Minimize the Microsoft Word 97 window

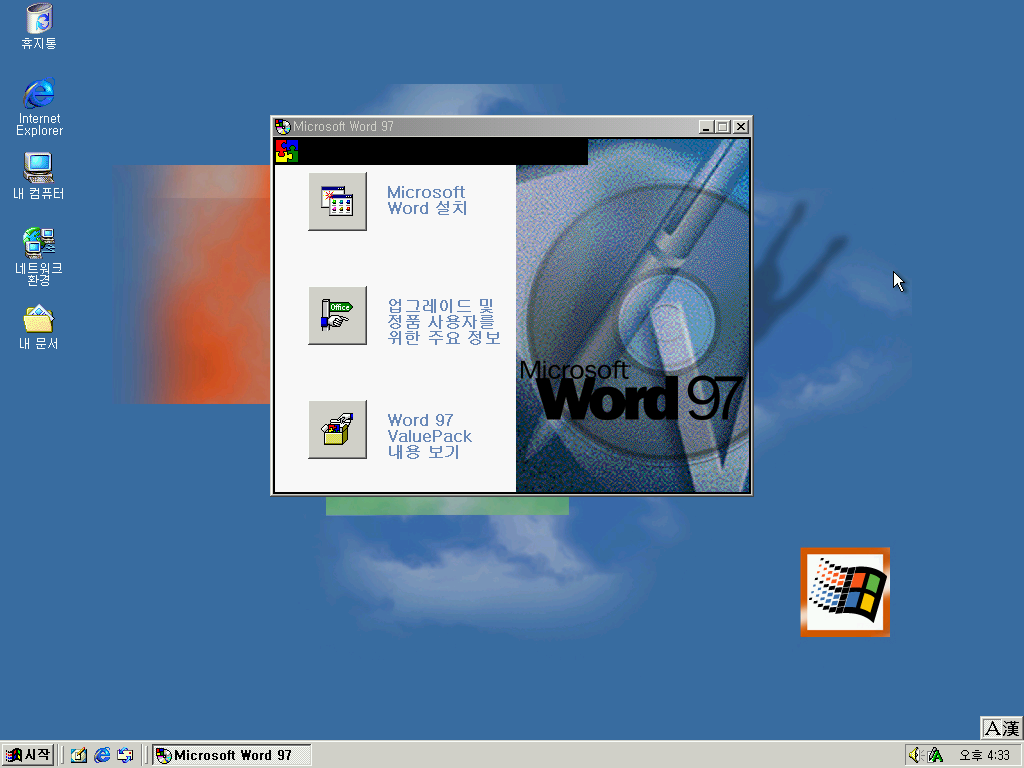click(705, 127)
